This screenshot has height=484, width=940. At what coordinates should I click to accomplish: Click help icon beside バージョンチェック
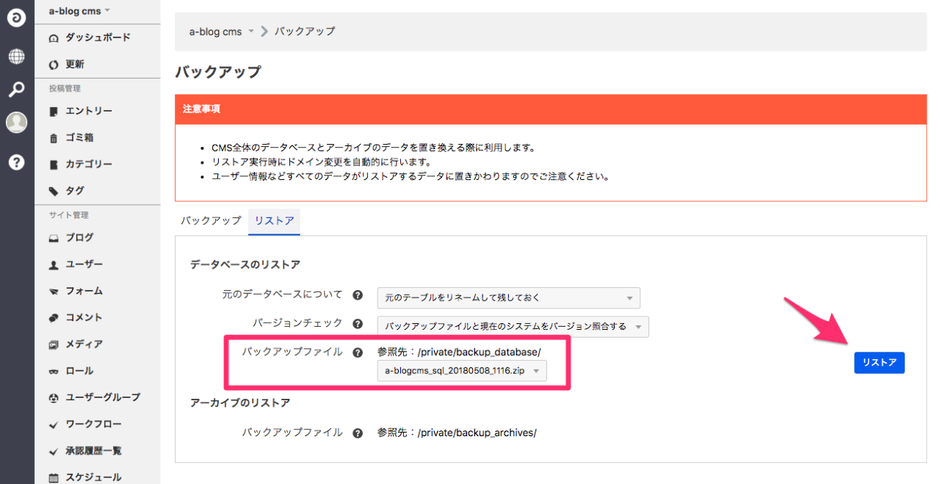tap(357, 324)
